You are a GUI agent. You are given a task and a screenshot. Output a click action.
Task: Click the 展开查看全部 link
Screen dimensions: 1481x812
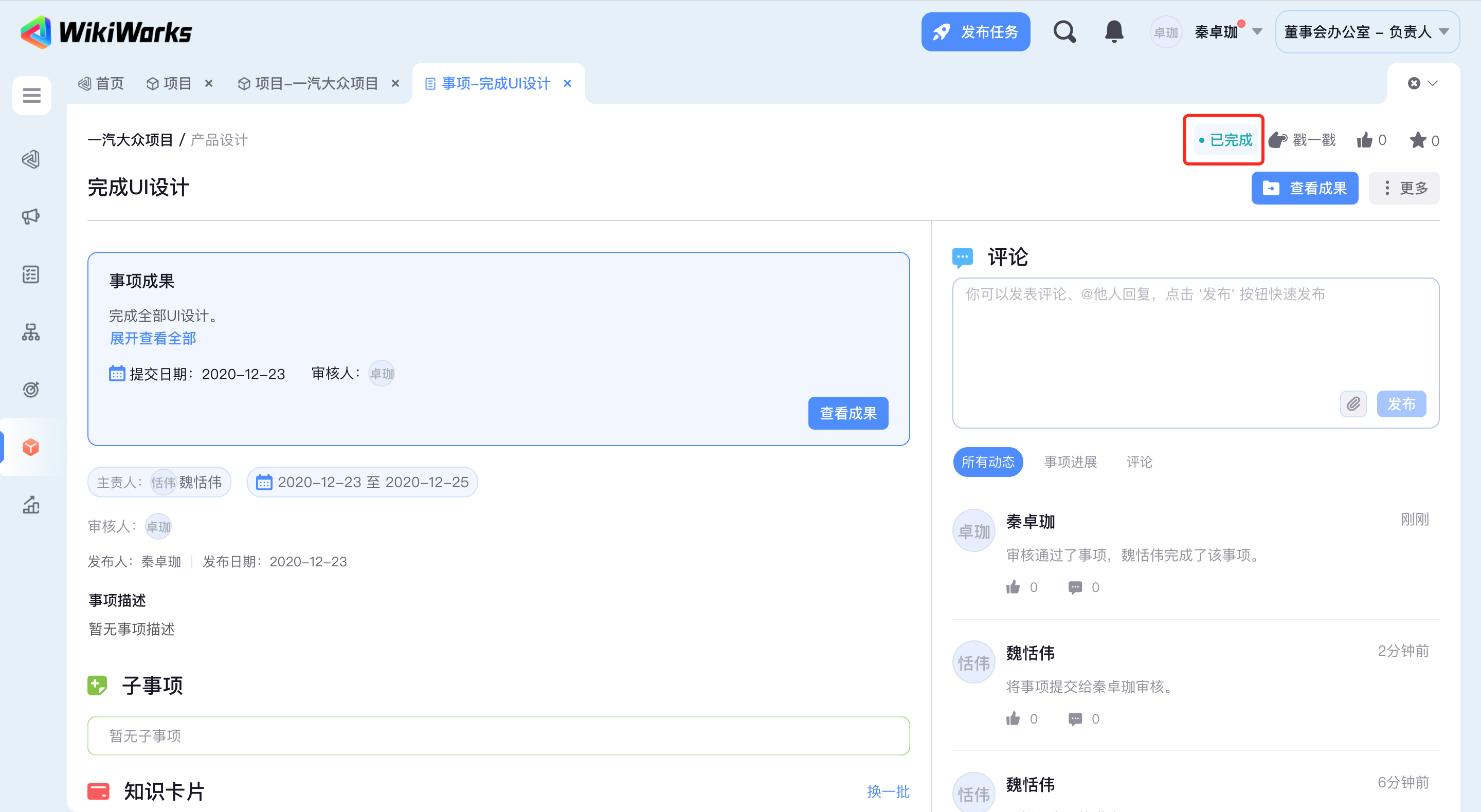pos(153,339)
